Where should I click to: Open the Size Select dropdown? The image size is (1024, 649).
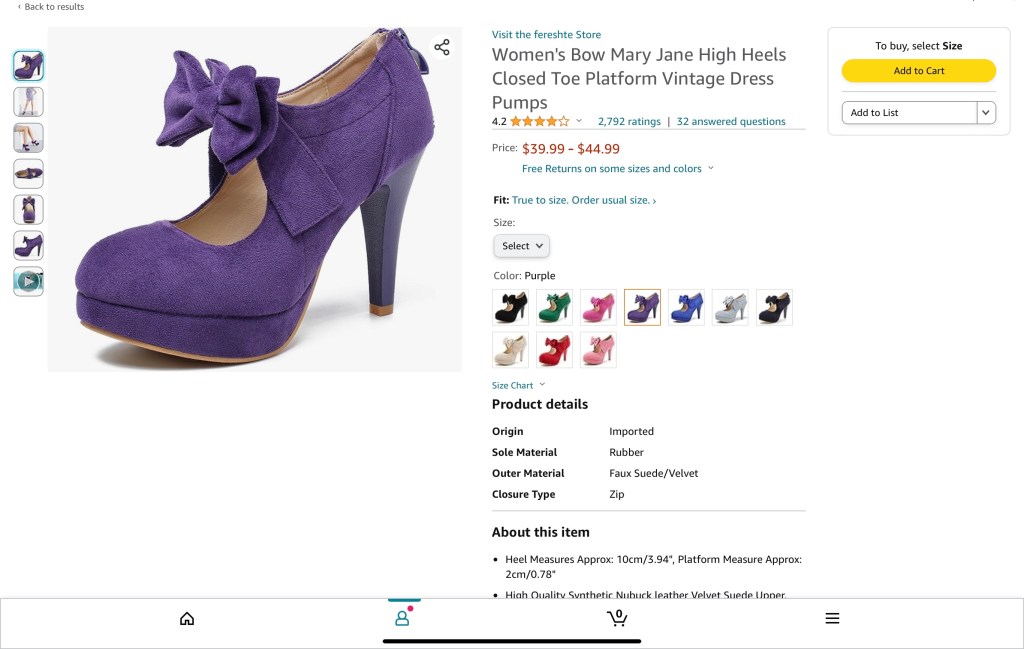pyautogui.click(x=521, y=246)
